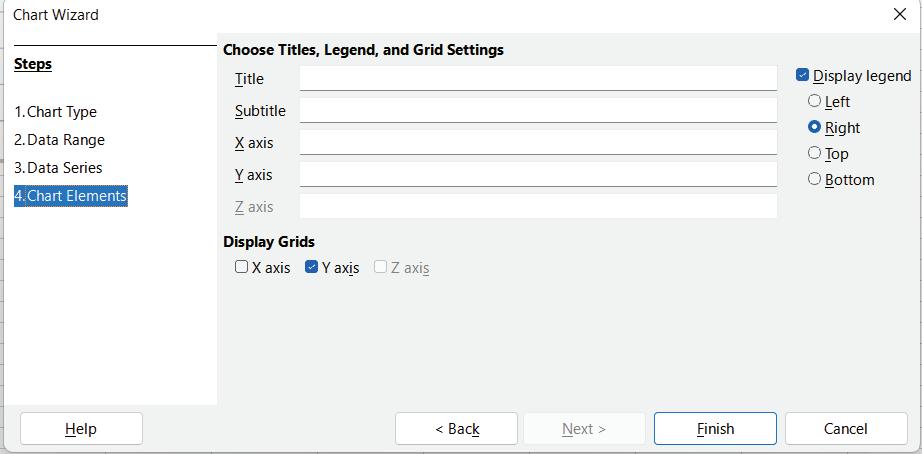Open the Data Range step
This screenshot has height=454, width=922.
pos(60,140)
